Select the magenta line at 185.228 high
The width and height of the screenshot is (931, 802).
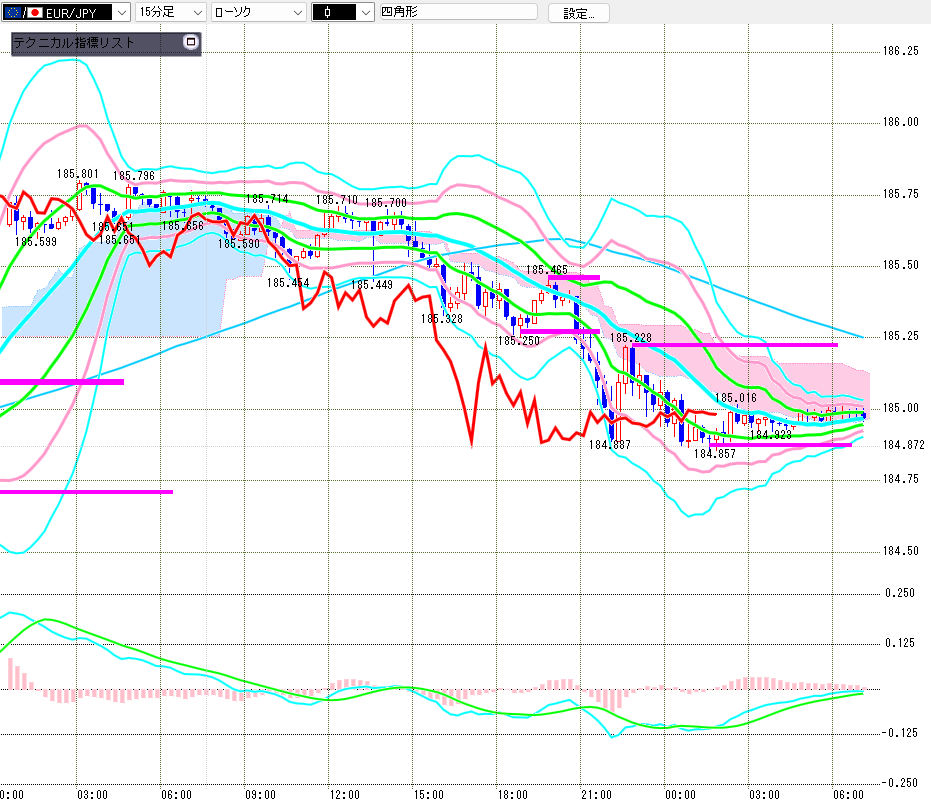734,345
